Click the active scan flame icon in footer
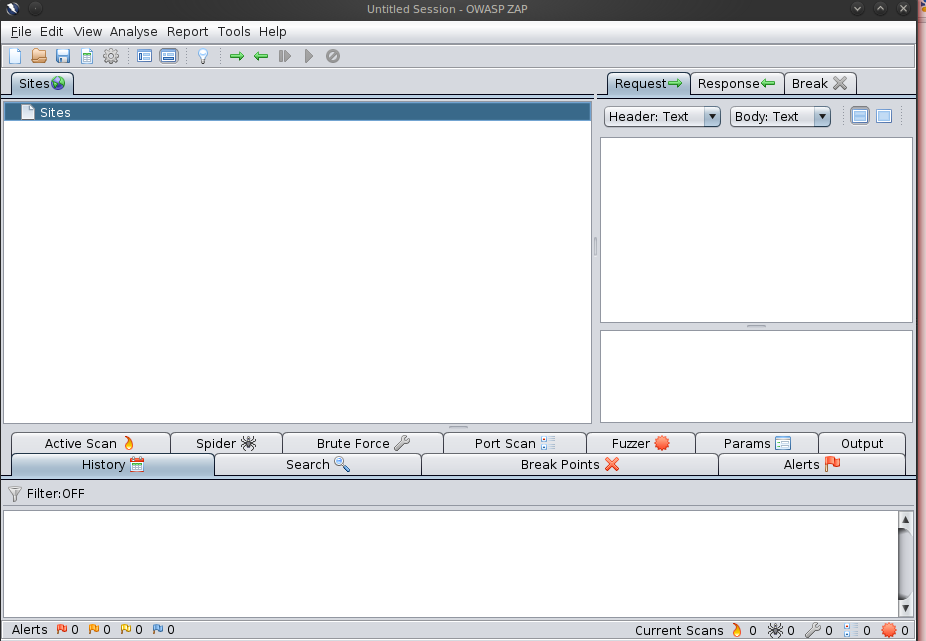This screenshot has height=641, width=926. pos(736,630)
